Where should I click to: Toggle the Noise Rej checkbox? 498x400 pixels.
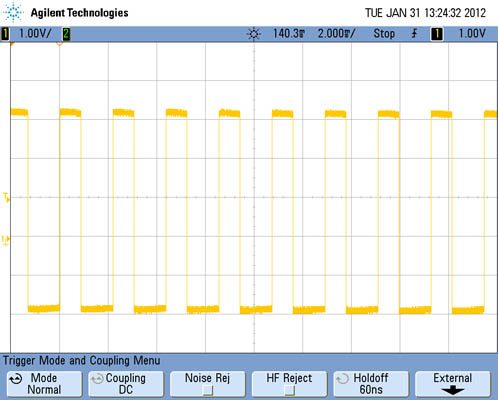coord(207,390)
